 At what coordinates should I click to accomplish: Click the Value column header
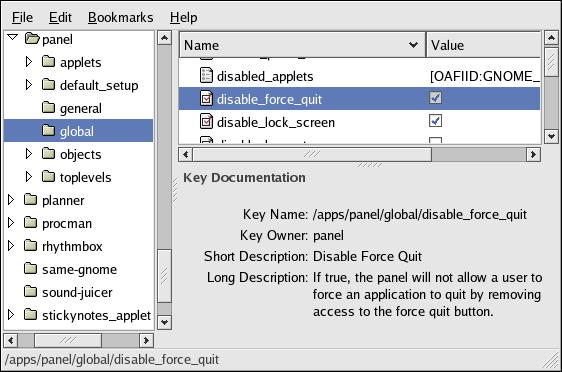pos(483,45)
